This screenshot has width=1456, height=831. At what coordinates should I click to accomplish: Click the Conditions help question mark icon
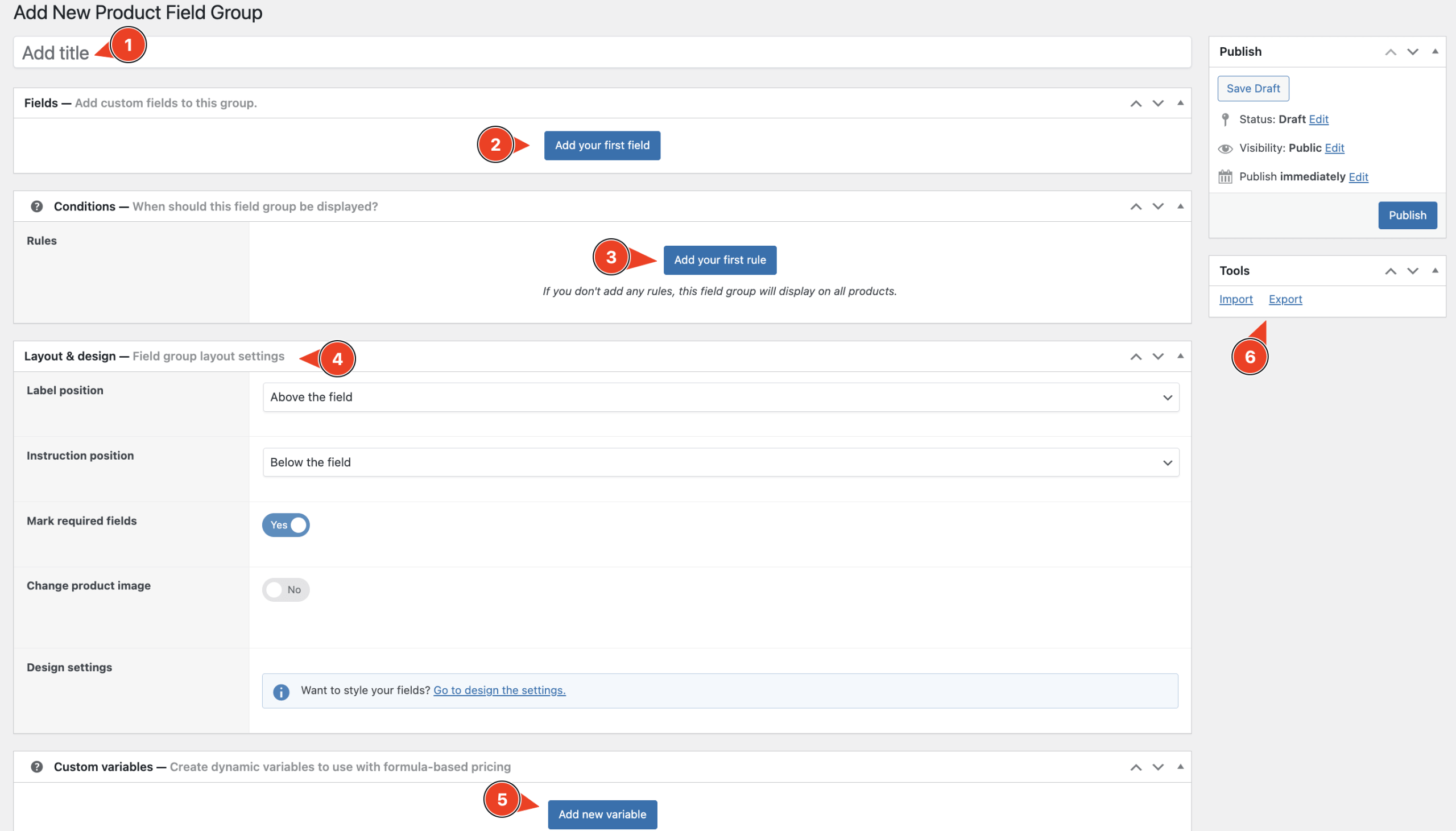point(36,206)
